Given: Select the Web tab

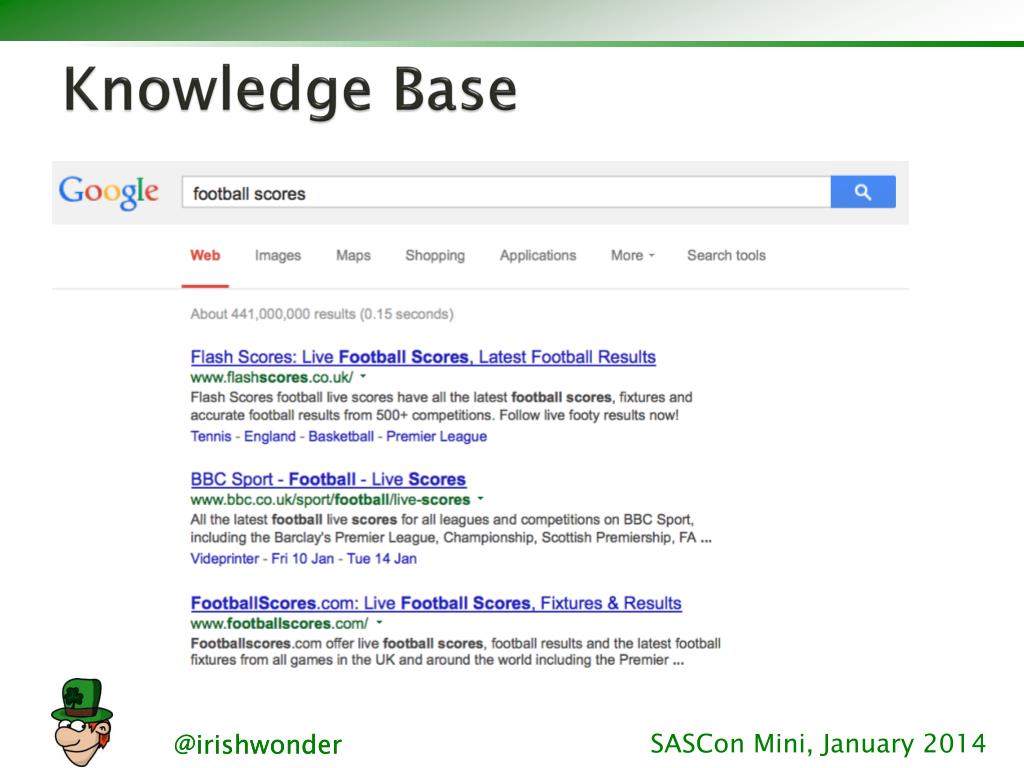Looking at the screenshot, I should pyautogui.click(x=205, y=255).
